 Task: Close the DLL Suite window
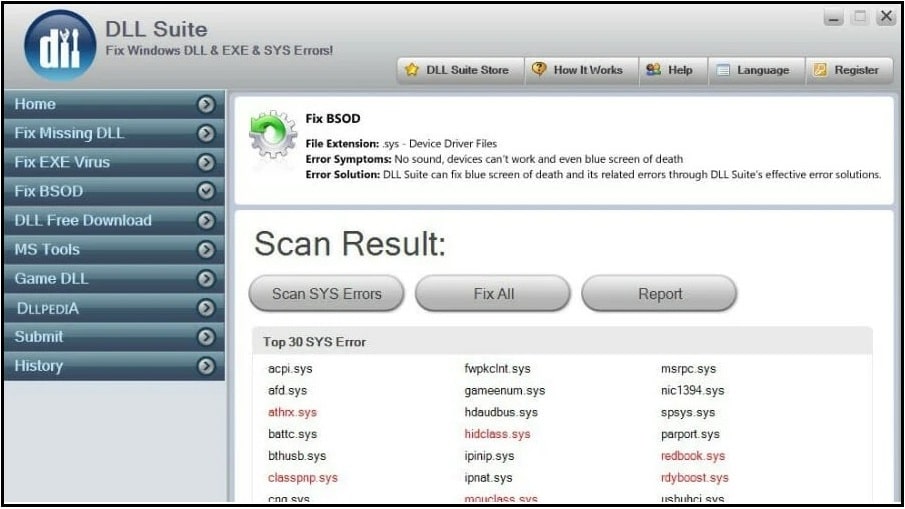886,17
